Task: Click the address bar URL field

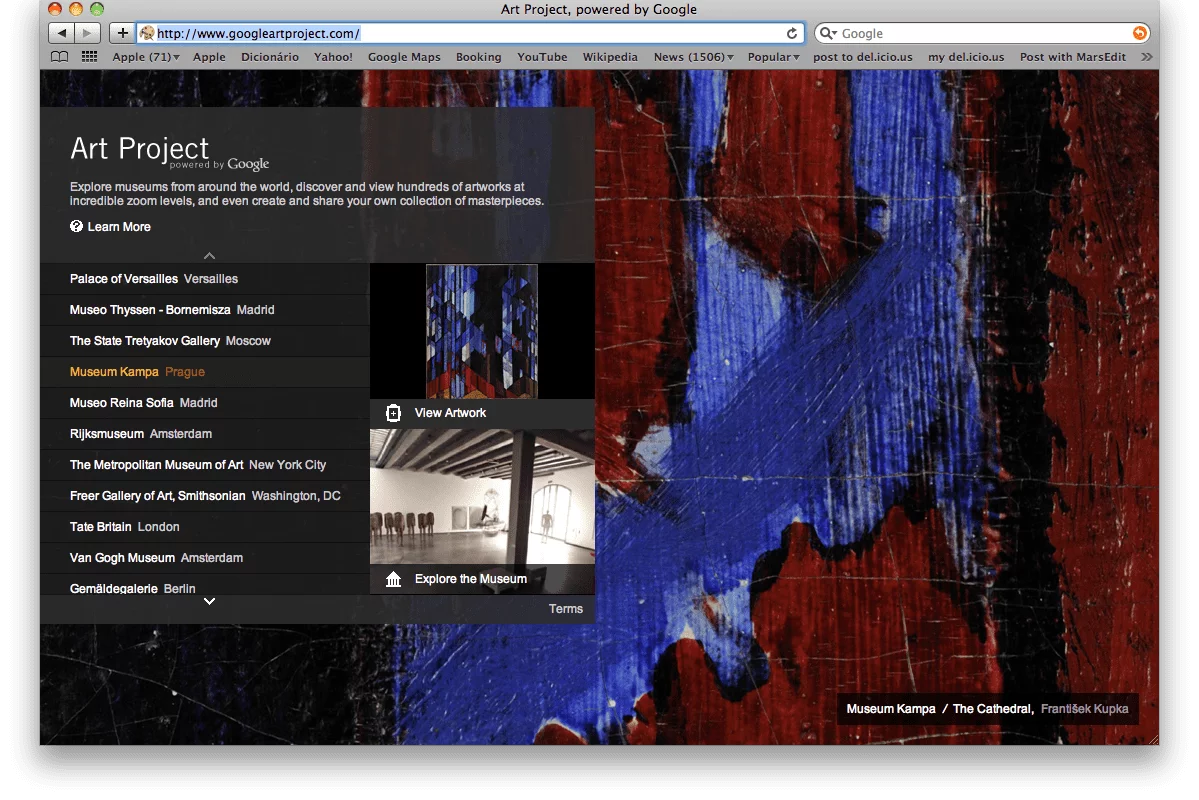Action: coord(470,33)
